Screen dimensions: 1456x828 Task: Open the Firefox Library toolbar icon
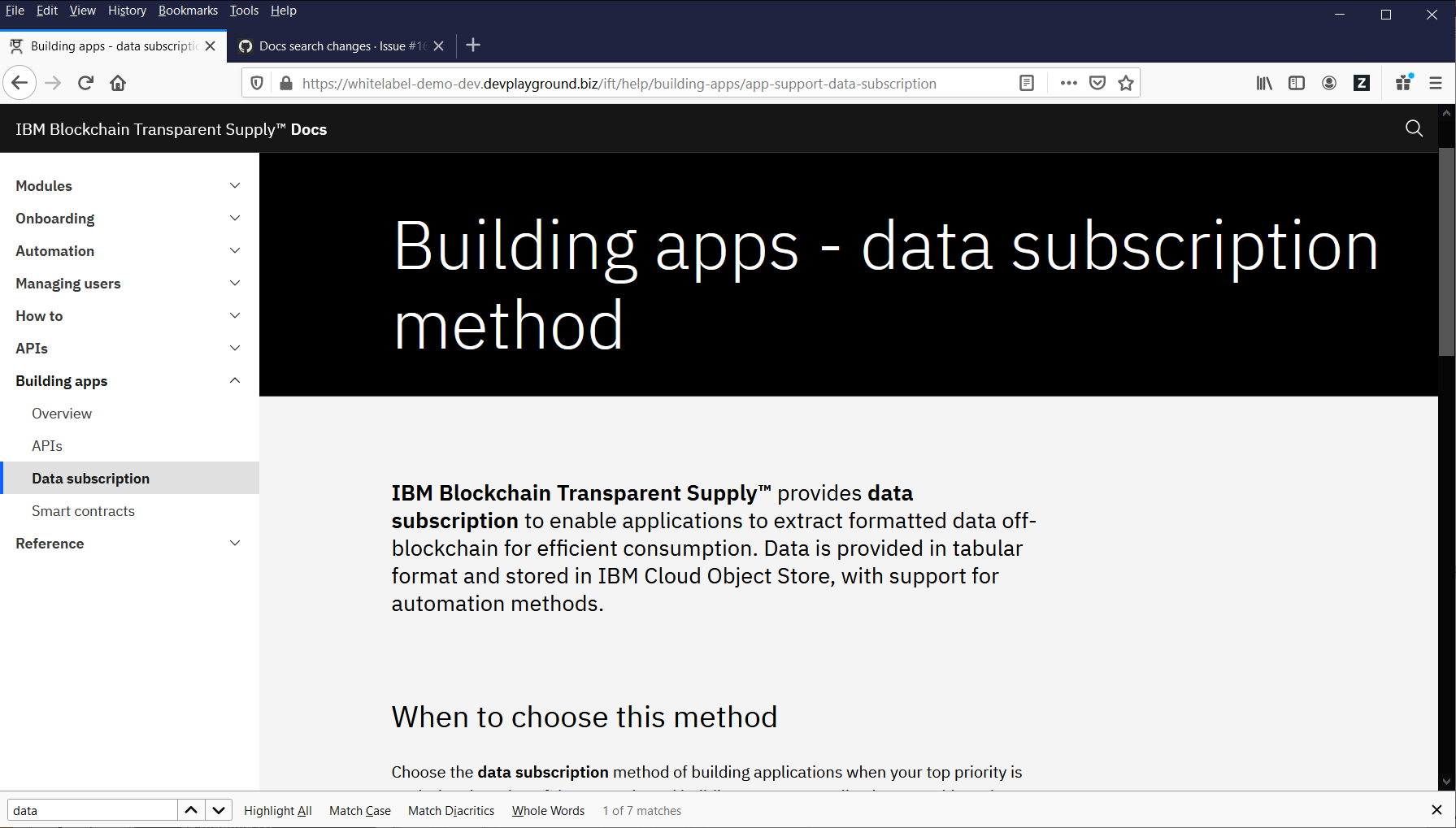pyautogui.click(x=1263, y=82)
